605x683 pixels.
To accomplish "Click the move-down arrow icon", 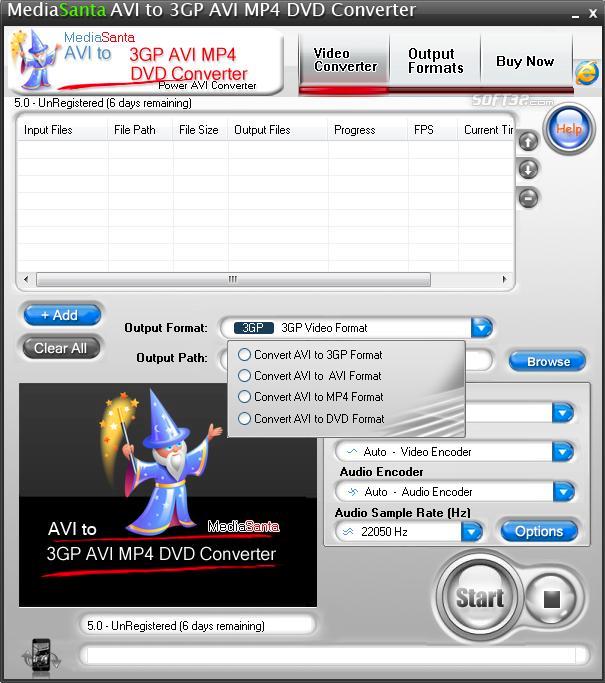I will coord(528,169).
